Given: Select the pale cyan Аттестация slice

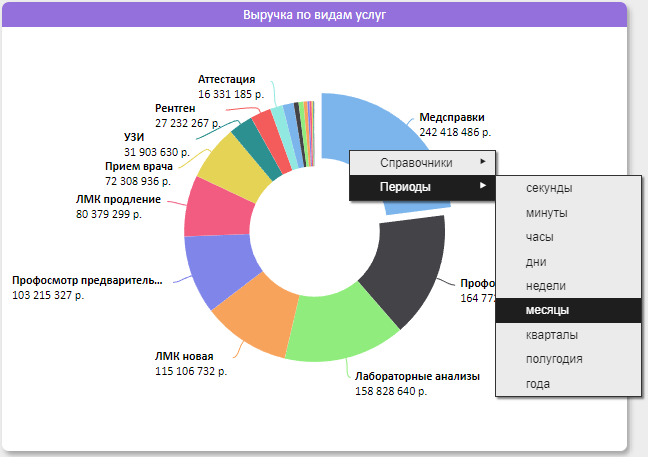Looking at the screenshot, I should tap(284, 136).
